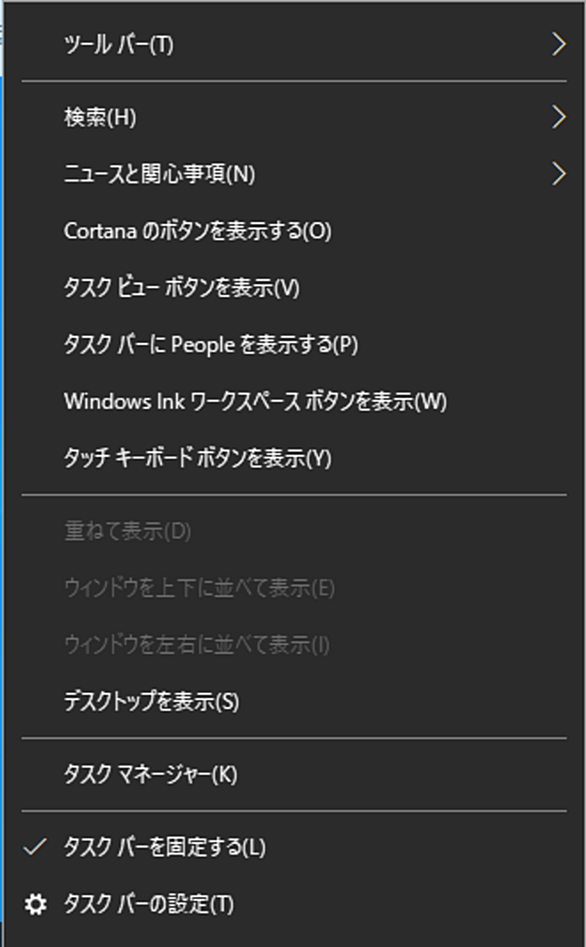Image resolution: width=586 pixels, height=947 pixels.
Task: Choose ウィンドウを左右に並べて表示(I)
Action: click(294, 645)
